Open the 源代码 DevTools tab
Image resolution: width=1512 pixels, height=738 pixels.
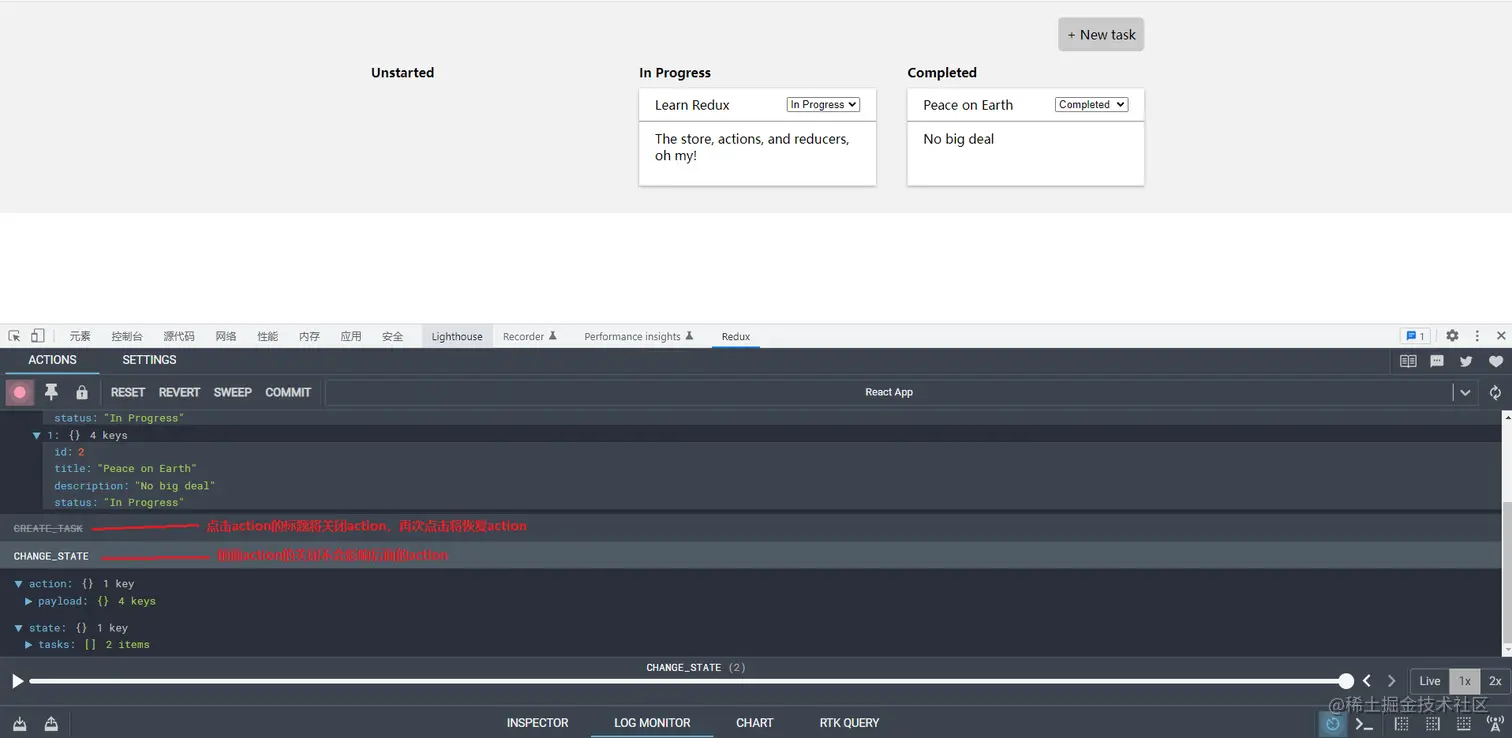click(x=179, y=337)
